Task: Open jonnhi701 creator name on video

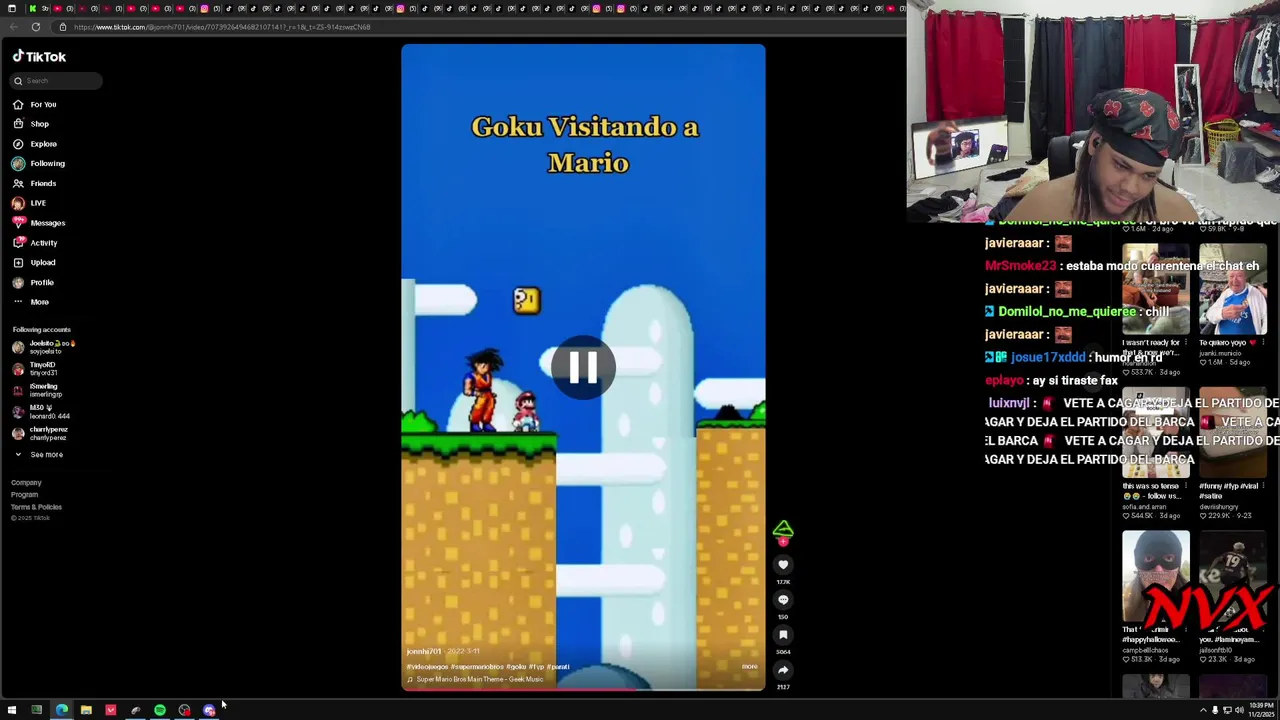Action: point(423,652)
